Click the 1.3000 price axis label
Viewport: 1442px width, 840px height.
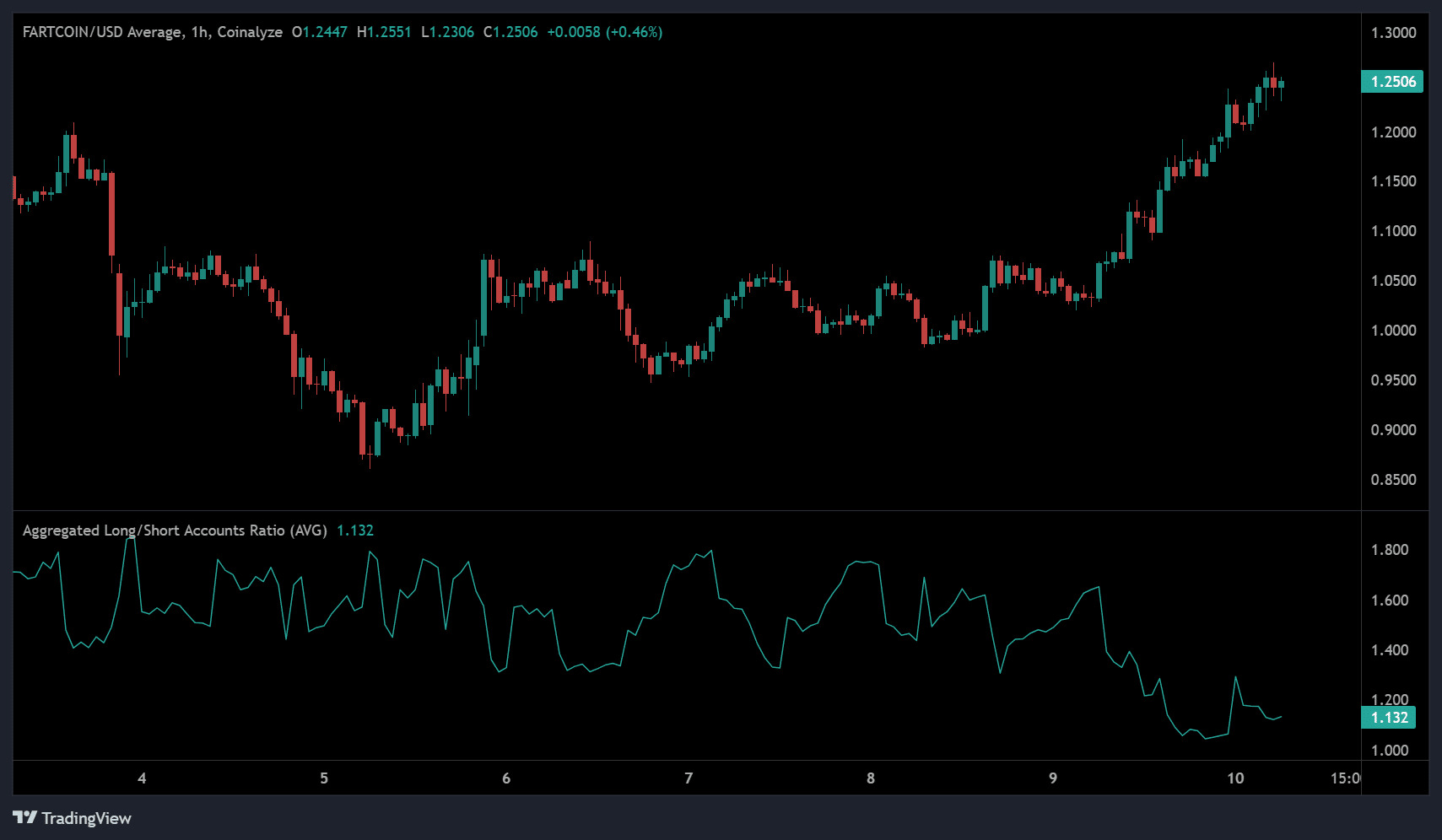[1393, 33]
